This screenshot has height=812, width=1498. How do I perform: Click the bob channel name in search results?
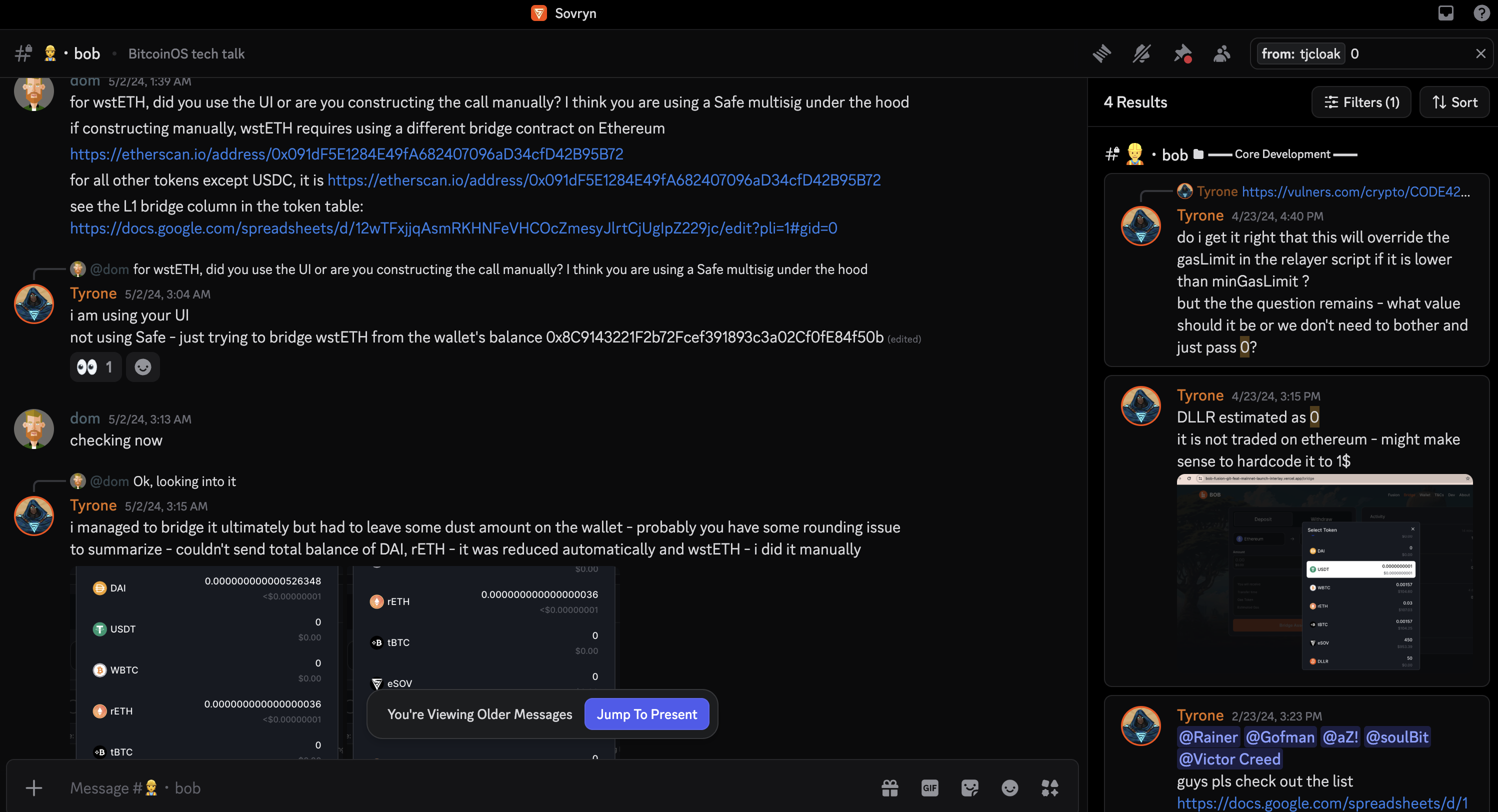[x=1174, y=155]
